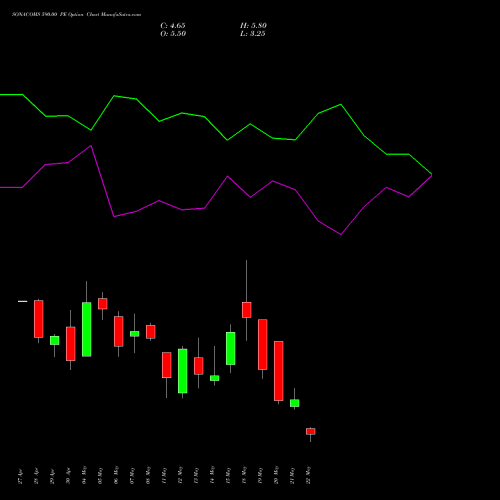This screenshot has width=500, height=500.
Task: Click the open value 'O: 5.50'
Action: point(173,34)
